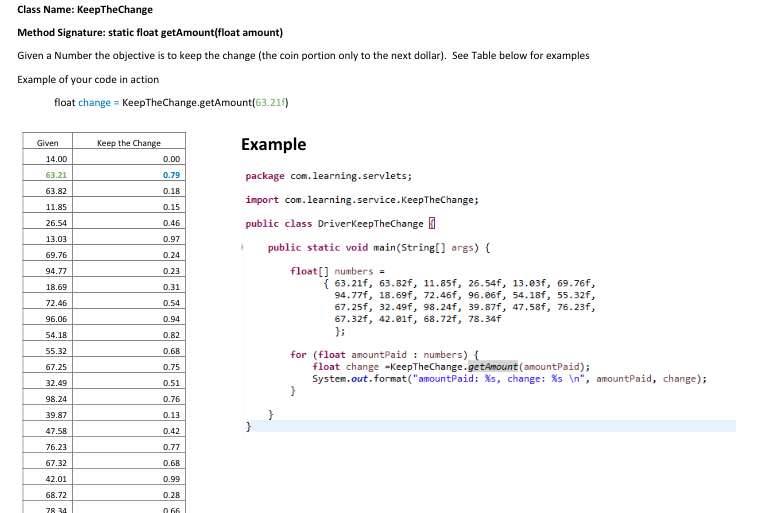
Task: Click the 'Given' table column header
Action: pyautogui.click(x=48, y=143)
